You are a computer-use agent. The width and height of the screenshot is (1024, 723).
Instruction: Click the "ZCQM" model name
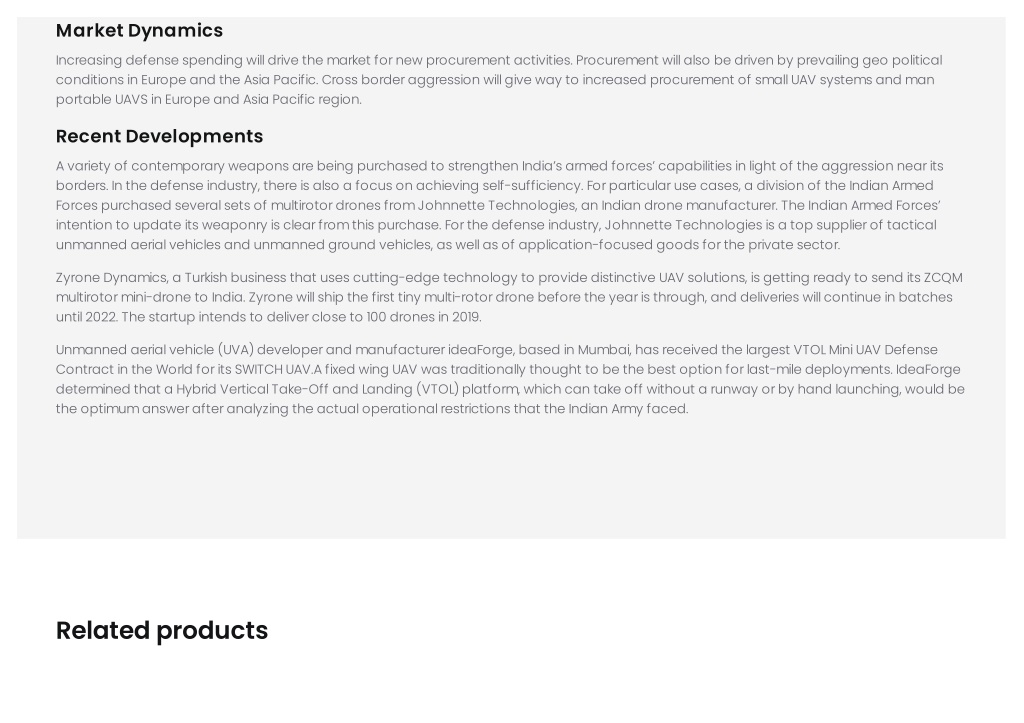click(942, 278)
